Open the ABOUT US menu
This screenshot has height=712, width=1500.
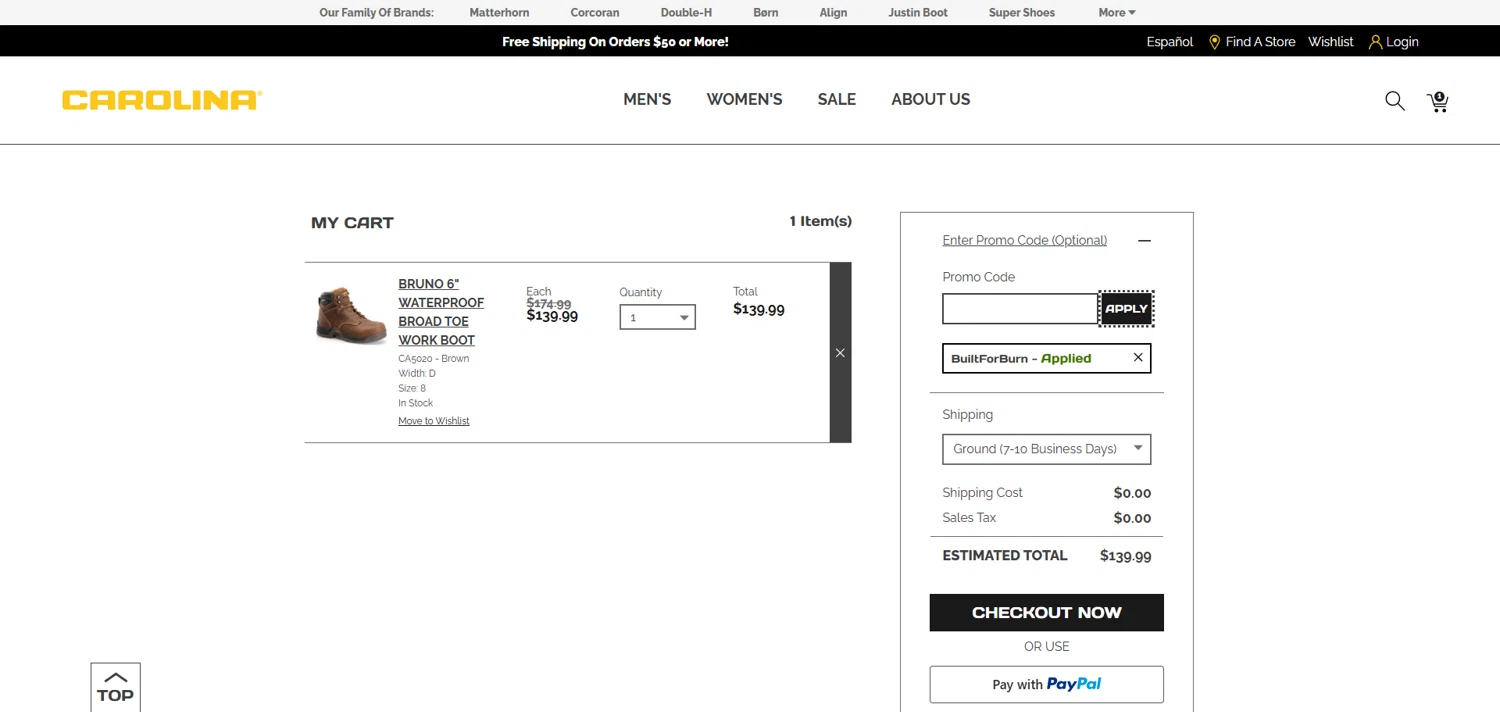(x=930, y=99)
